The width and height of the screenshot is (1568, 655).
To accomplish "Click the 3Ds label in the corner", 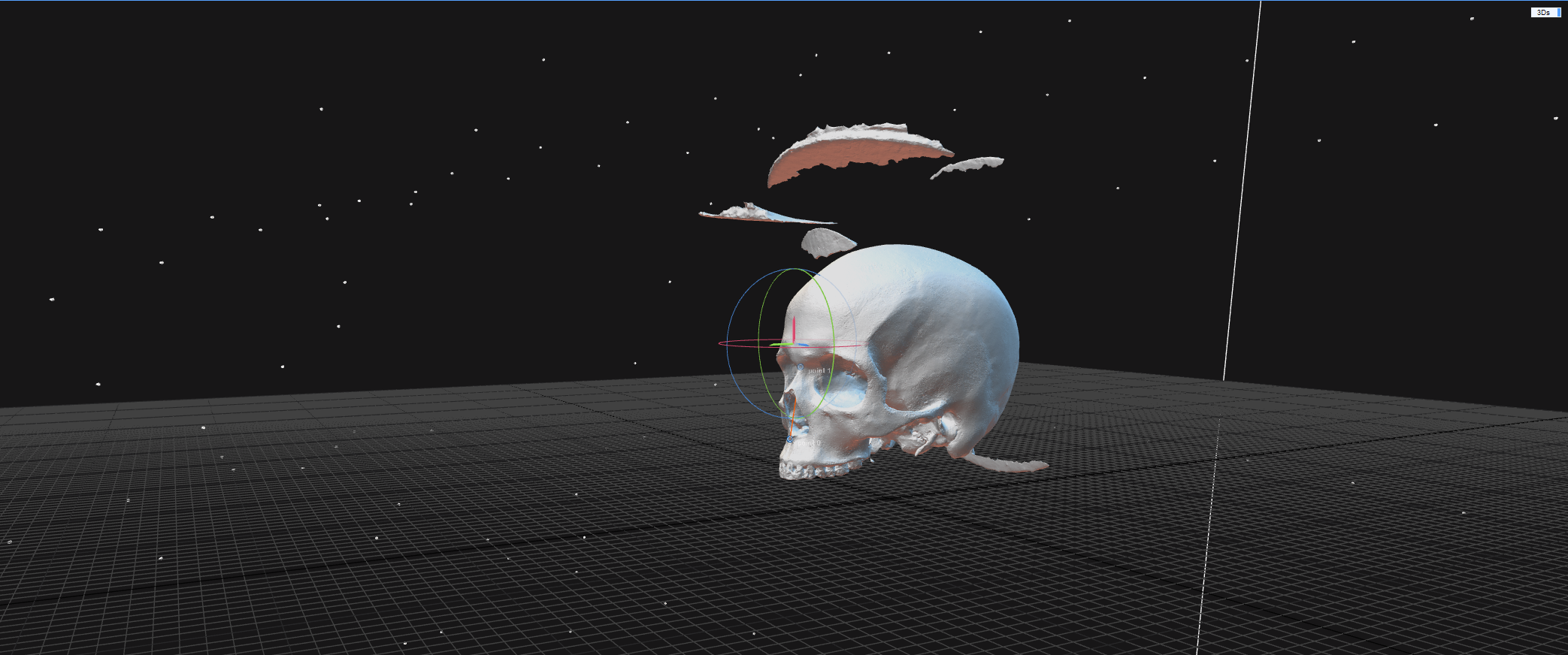I will click(1542, 12).
